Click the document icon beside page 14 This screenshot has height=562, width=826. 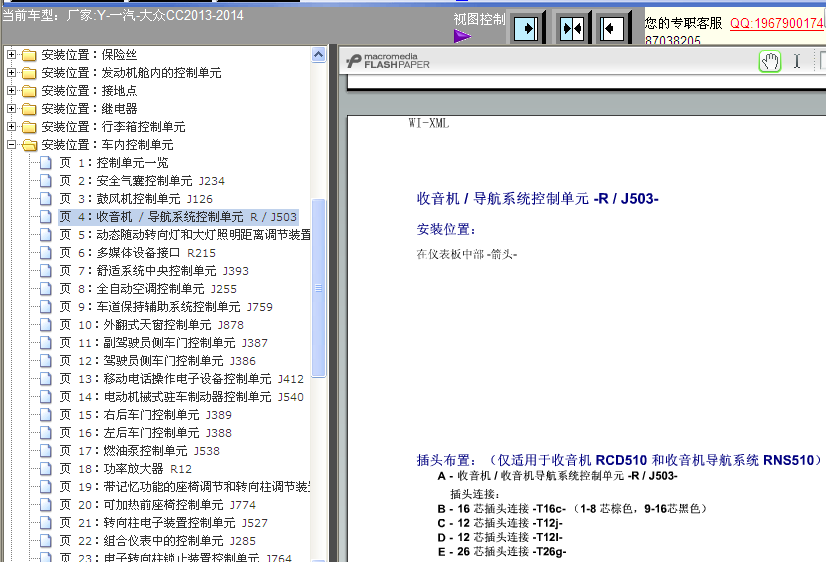pos(46,397)
